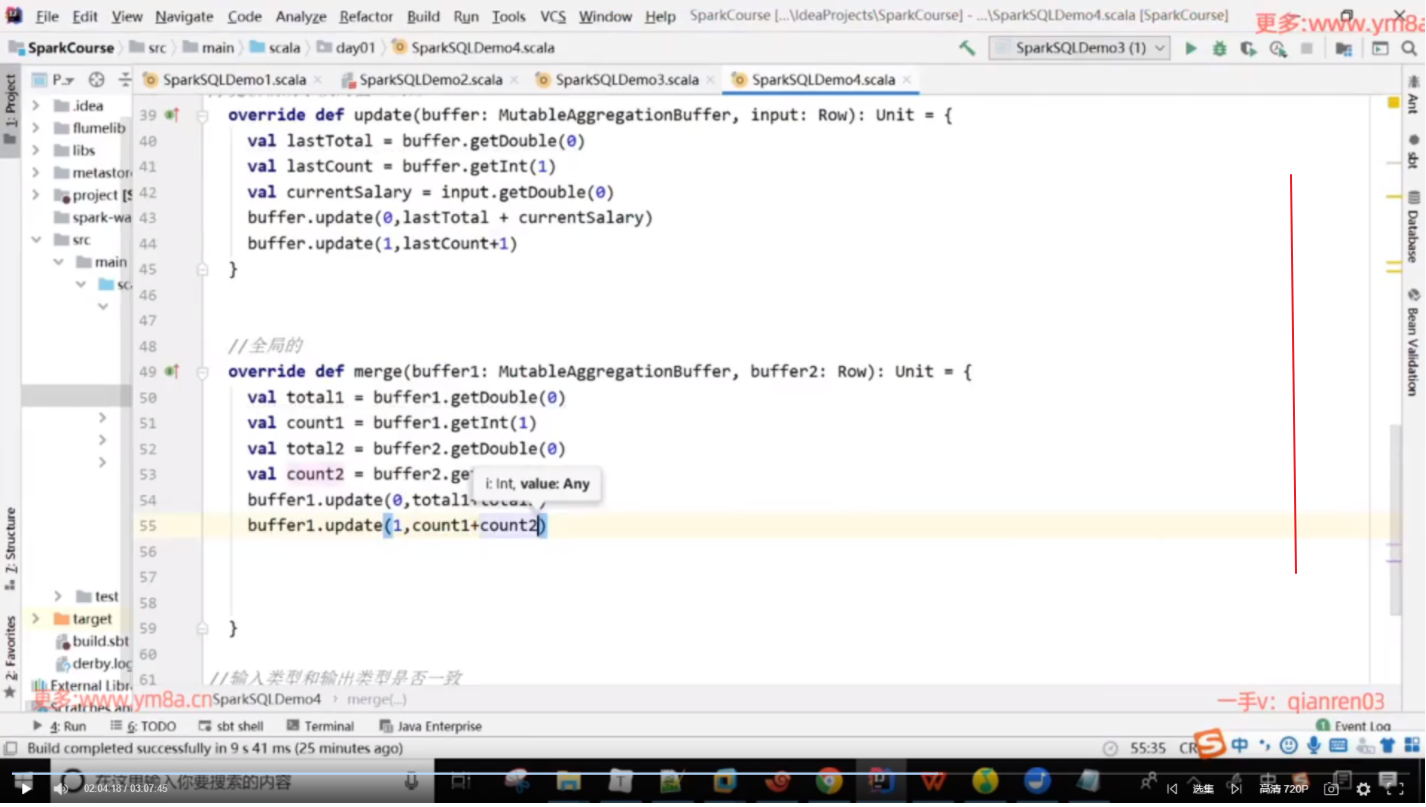Play the video with play button

click(x=25, y=789)
